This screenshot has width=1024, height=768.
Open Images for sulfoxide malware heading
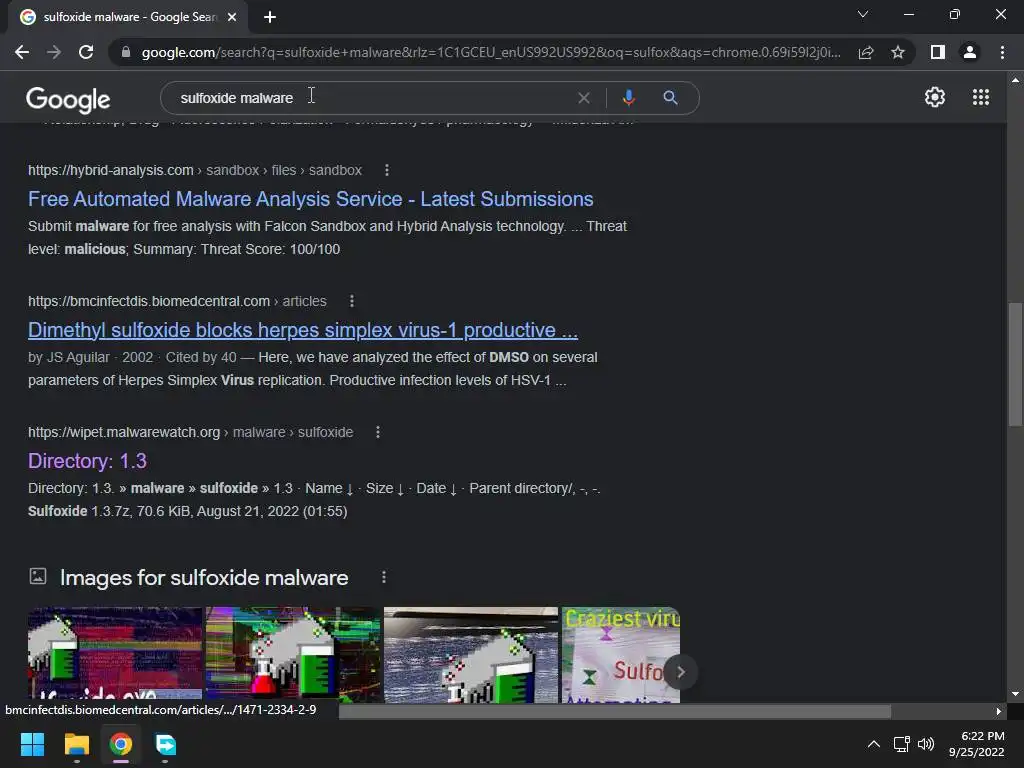click(204, 578)
